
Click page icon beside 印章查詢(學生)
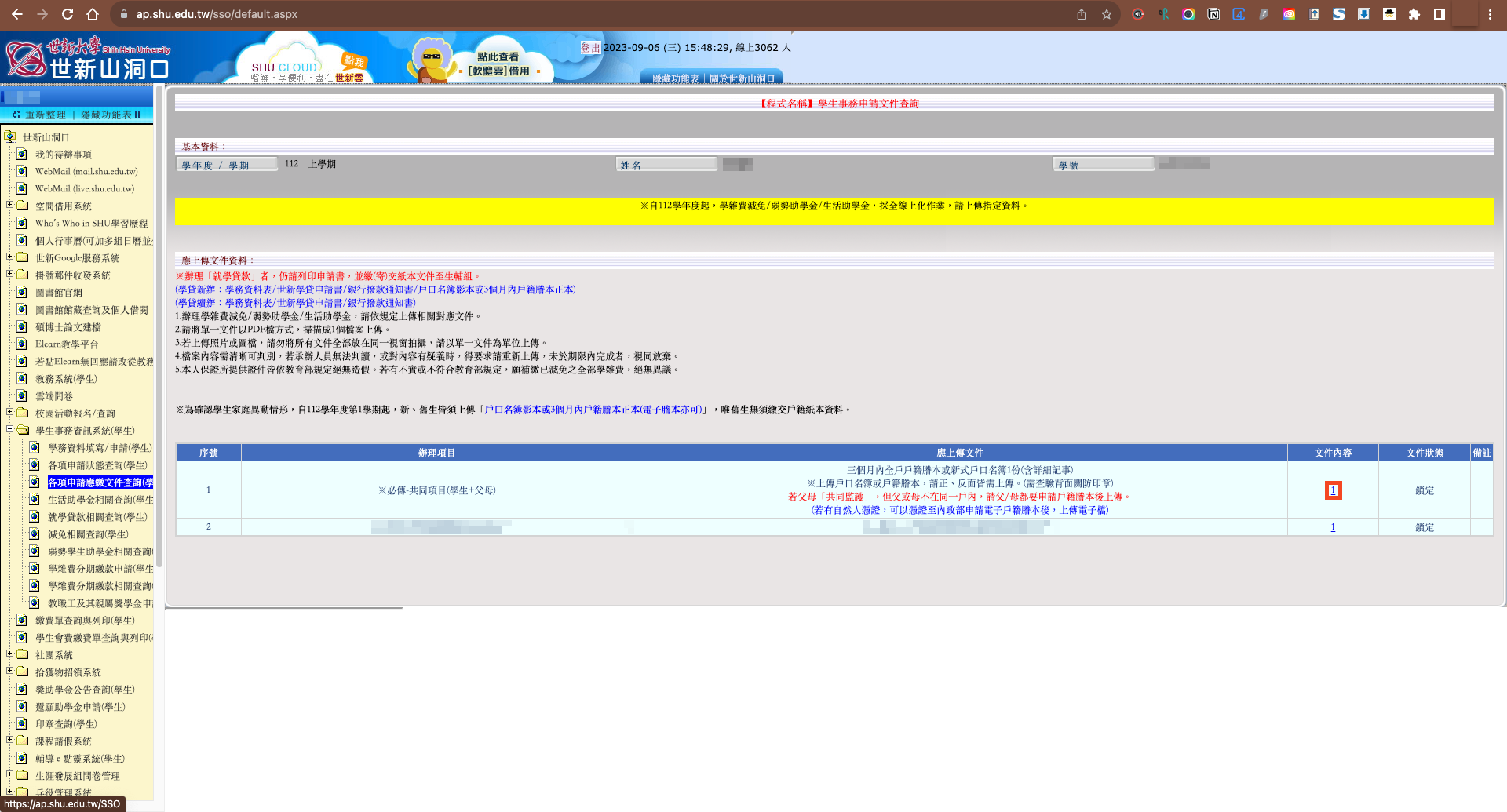click(22, 723)
